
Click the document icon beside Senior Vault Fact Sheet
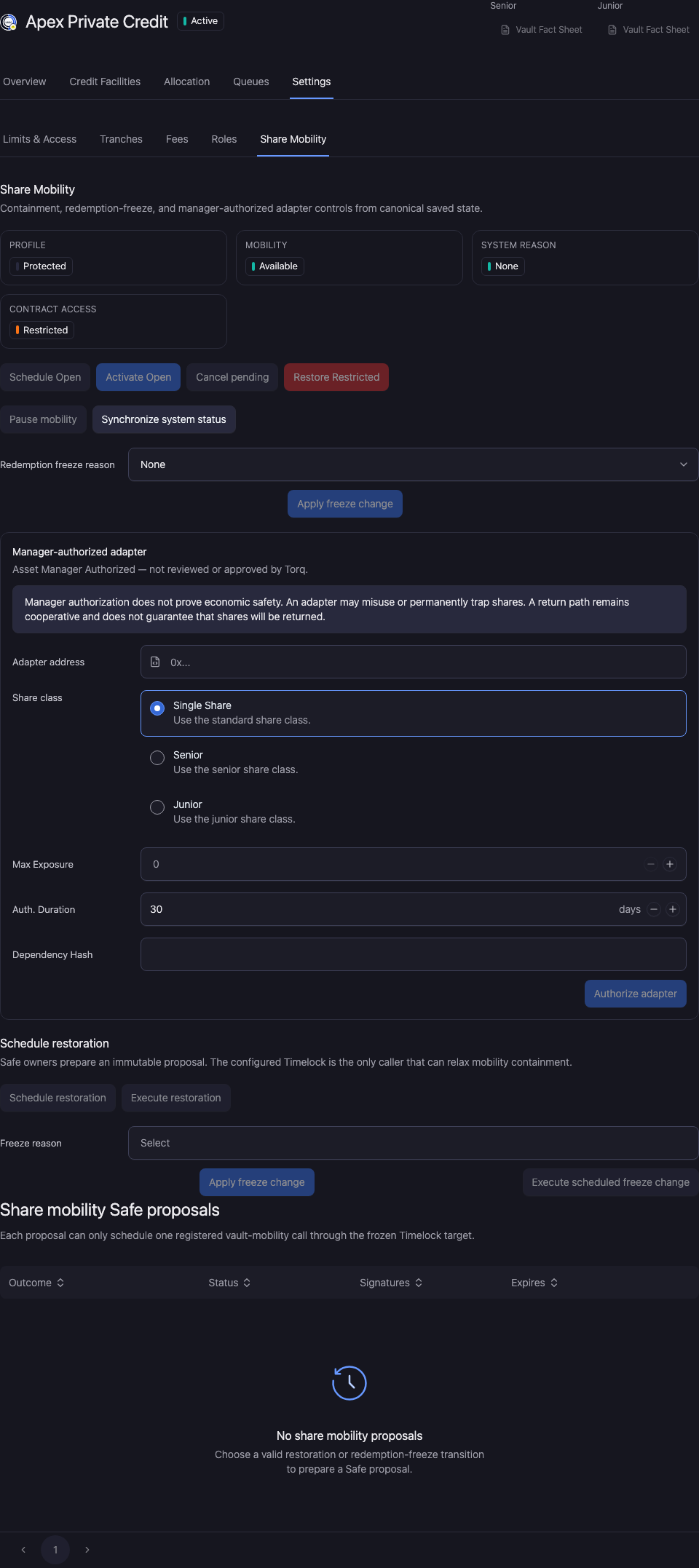click(x=505, y=30)
